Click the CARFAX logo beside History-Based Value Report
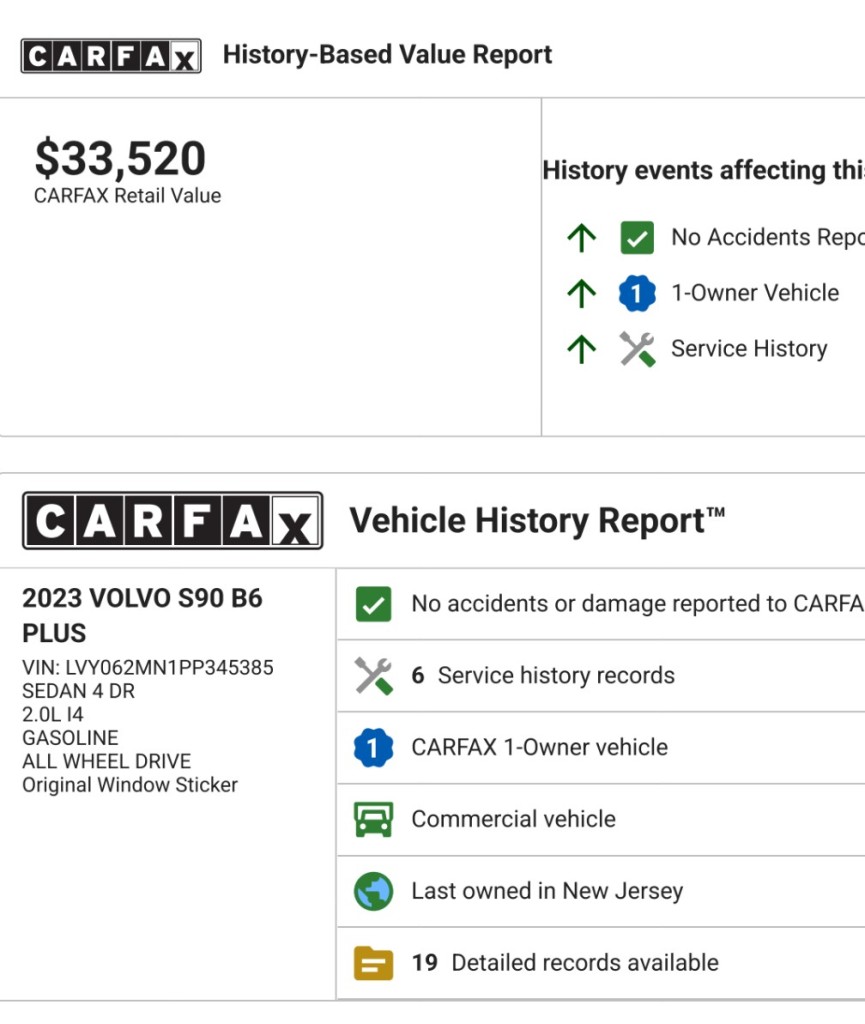 click(111, 55)
